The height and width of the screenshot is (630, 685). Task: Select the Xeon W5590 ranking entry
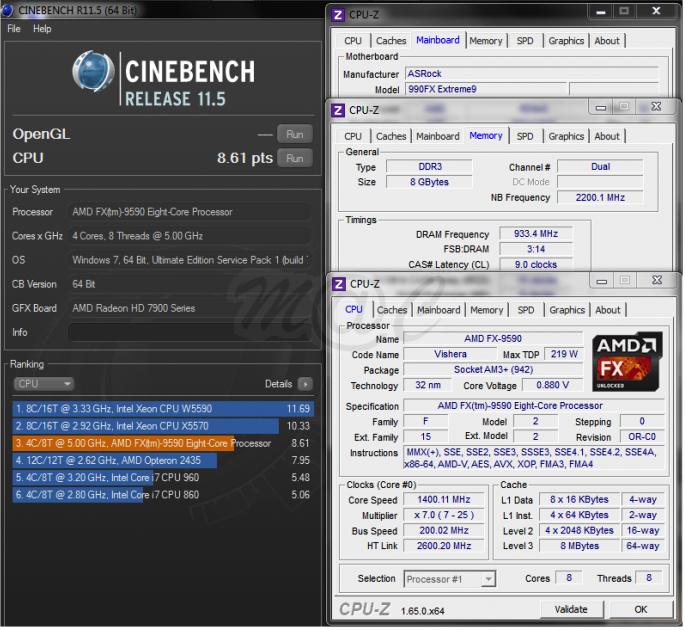[x=162, y=408]
